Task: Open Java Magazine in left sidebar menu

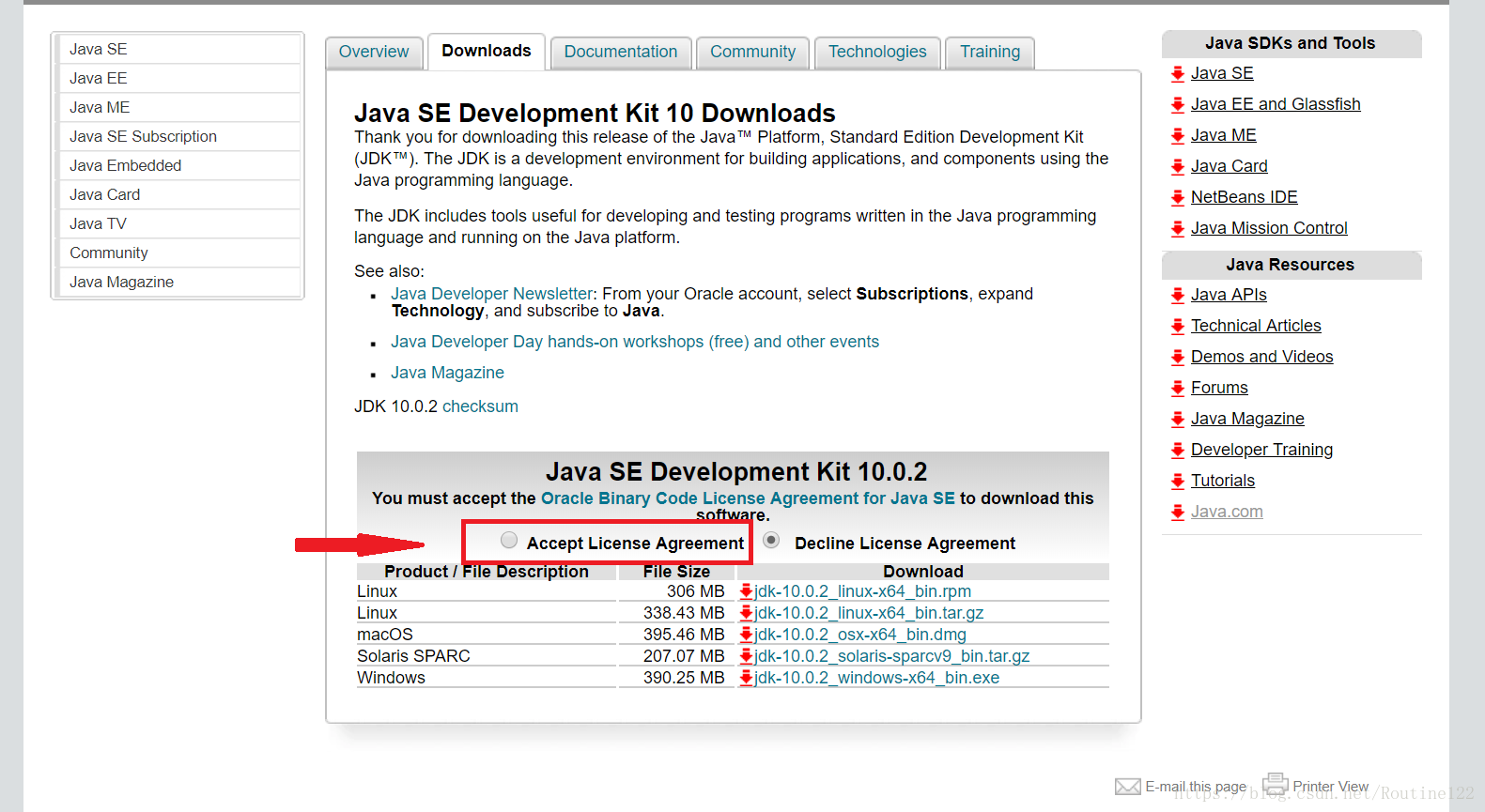Action: coord(178,282)
